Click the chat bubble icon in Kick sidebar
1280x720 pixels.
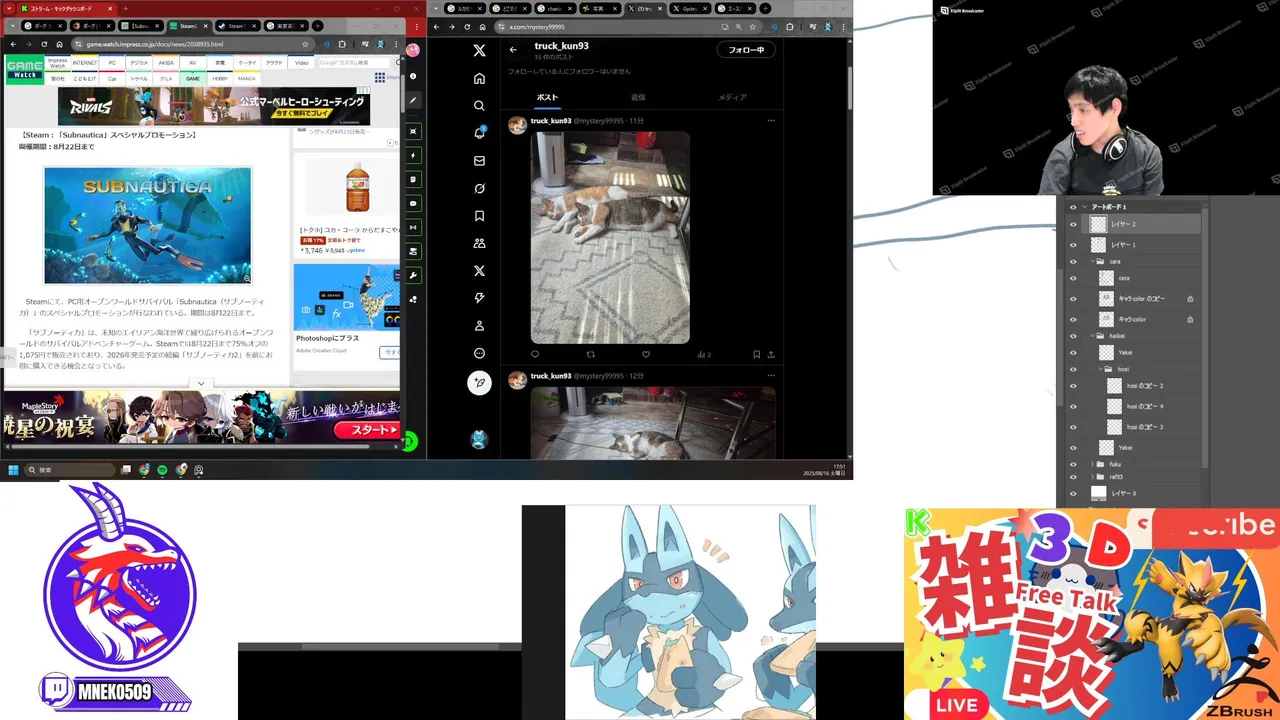pos(413,203)
